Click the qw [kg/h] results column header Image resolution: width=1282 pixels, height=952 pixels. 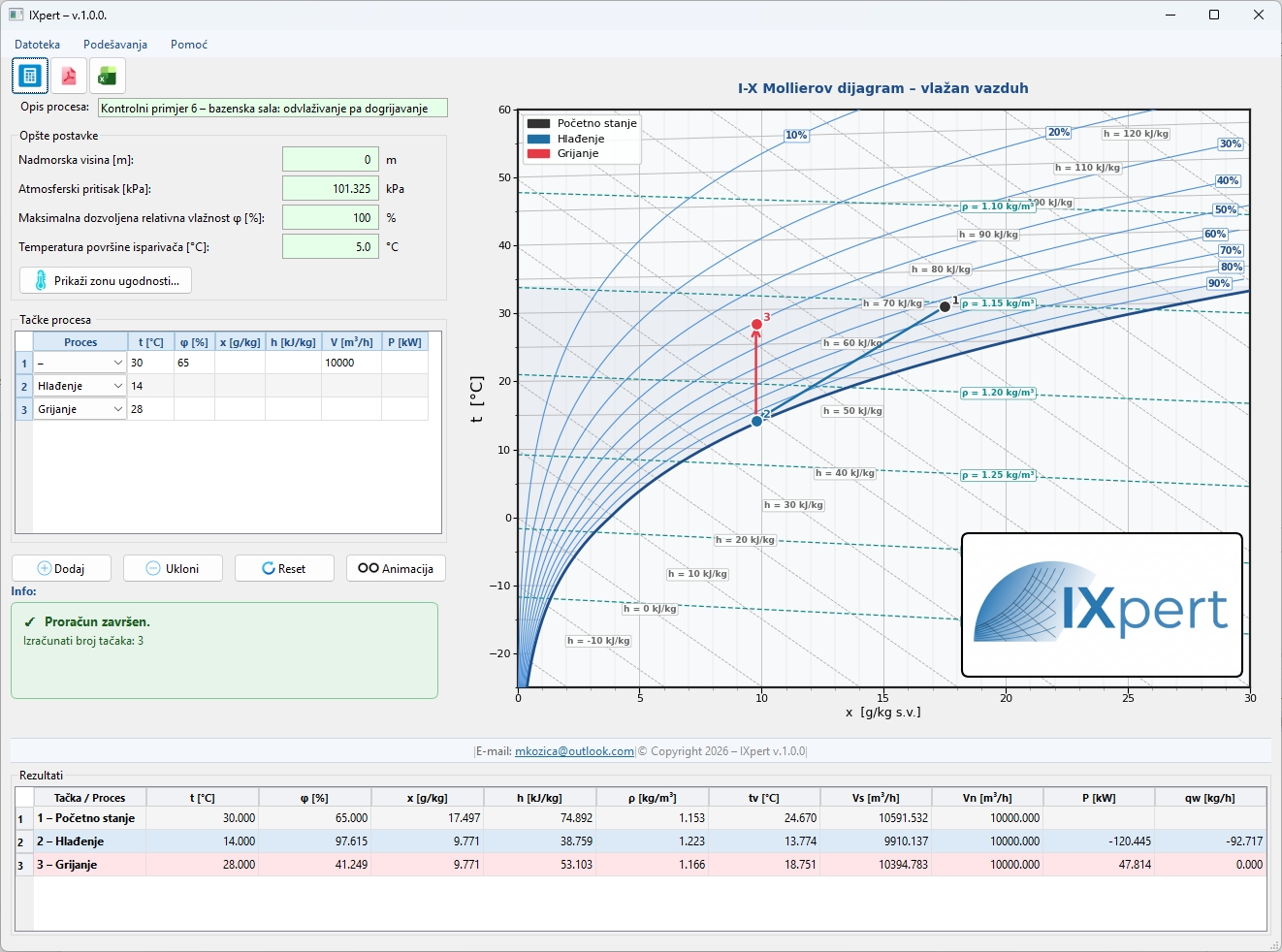tap(1210, 798)
